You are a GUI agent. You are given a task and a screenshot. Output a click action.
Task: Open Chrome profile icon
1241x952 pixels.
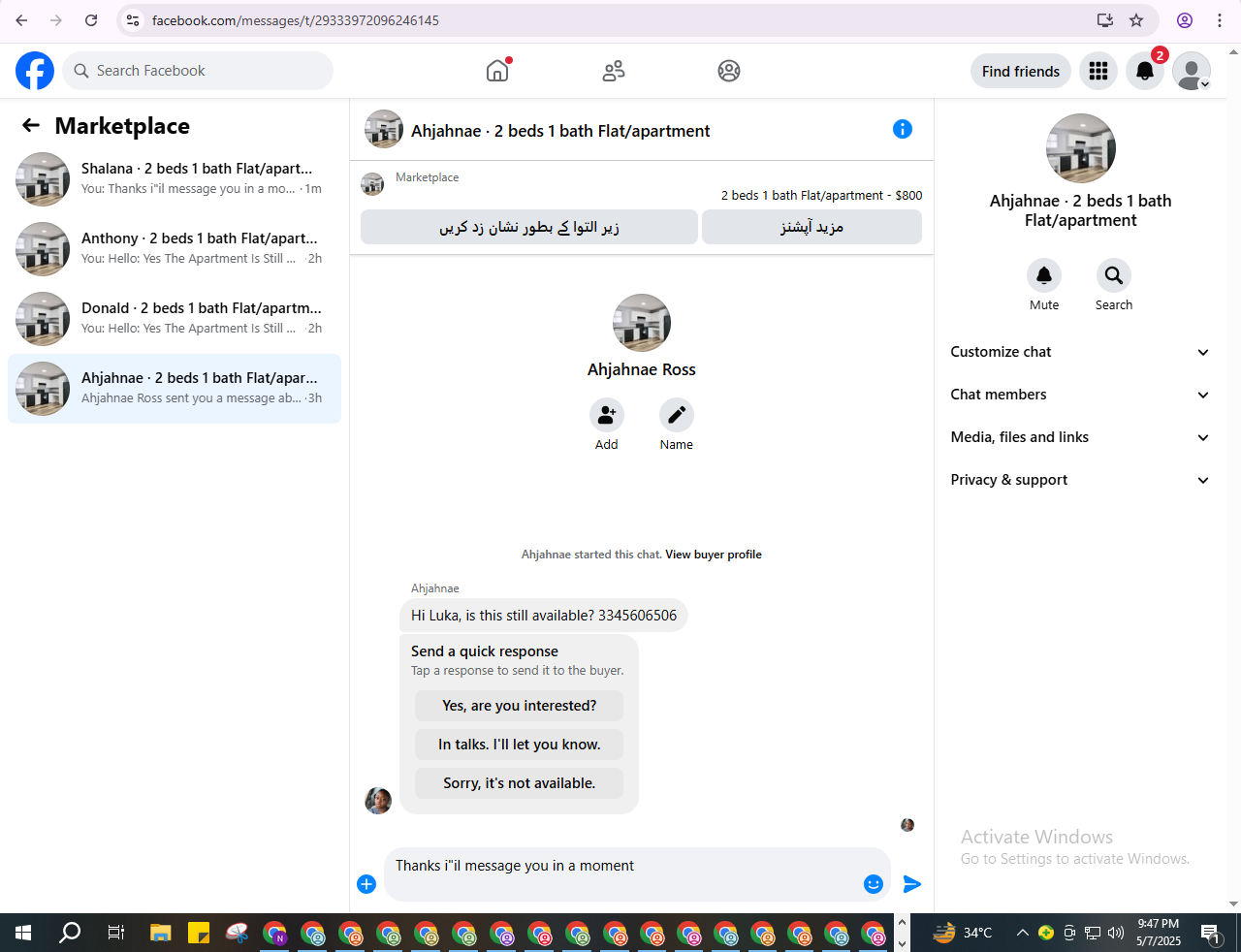tap(1185, 20)
